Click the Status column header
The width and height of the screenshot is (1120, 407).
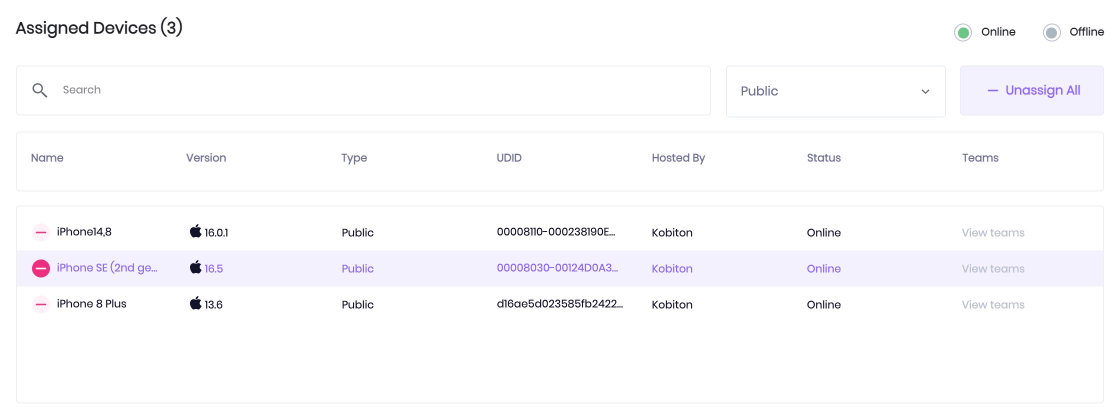(824, 158)
